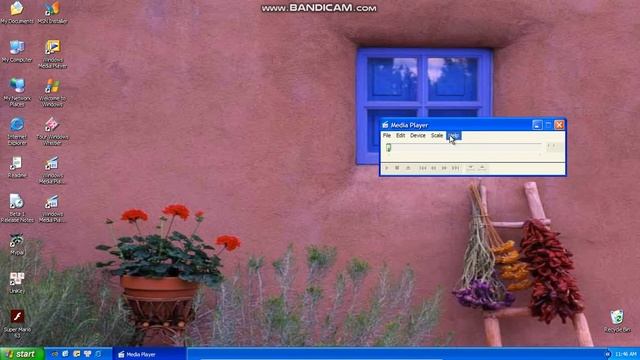Open the File menu in Media Player
The height and width of the screenshot is (360, 640).
pos(387,136)
